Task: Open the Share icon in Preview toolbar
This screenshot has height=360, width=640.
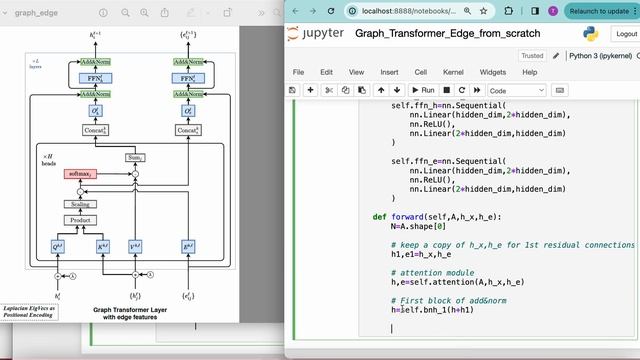Action: [164, 13]
